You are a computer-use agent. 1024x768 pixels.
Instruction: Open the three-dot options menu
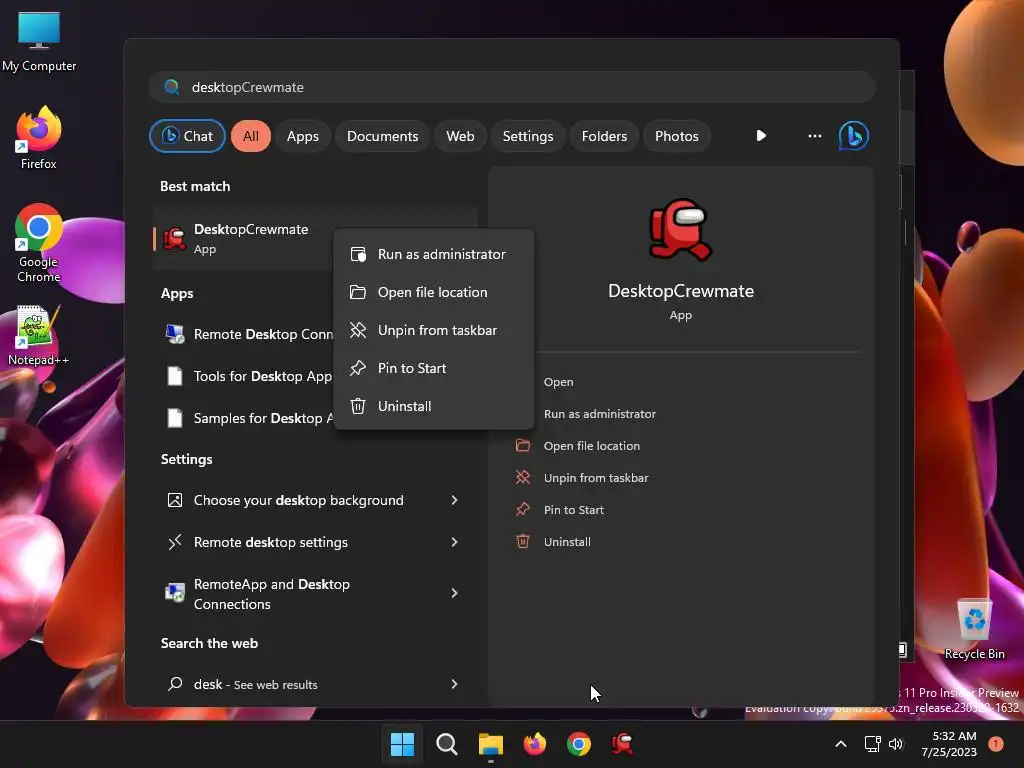(814, 136)
